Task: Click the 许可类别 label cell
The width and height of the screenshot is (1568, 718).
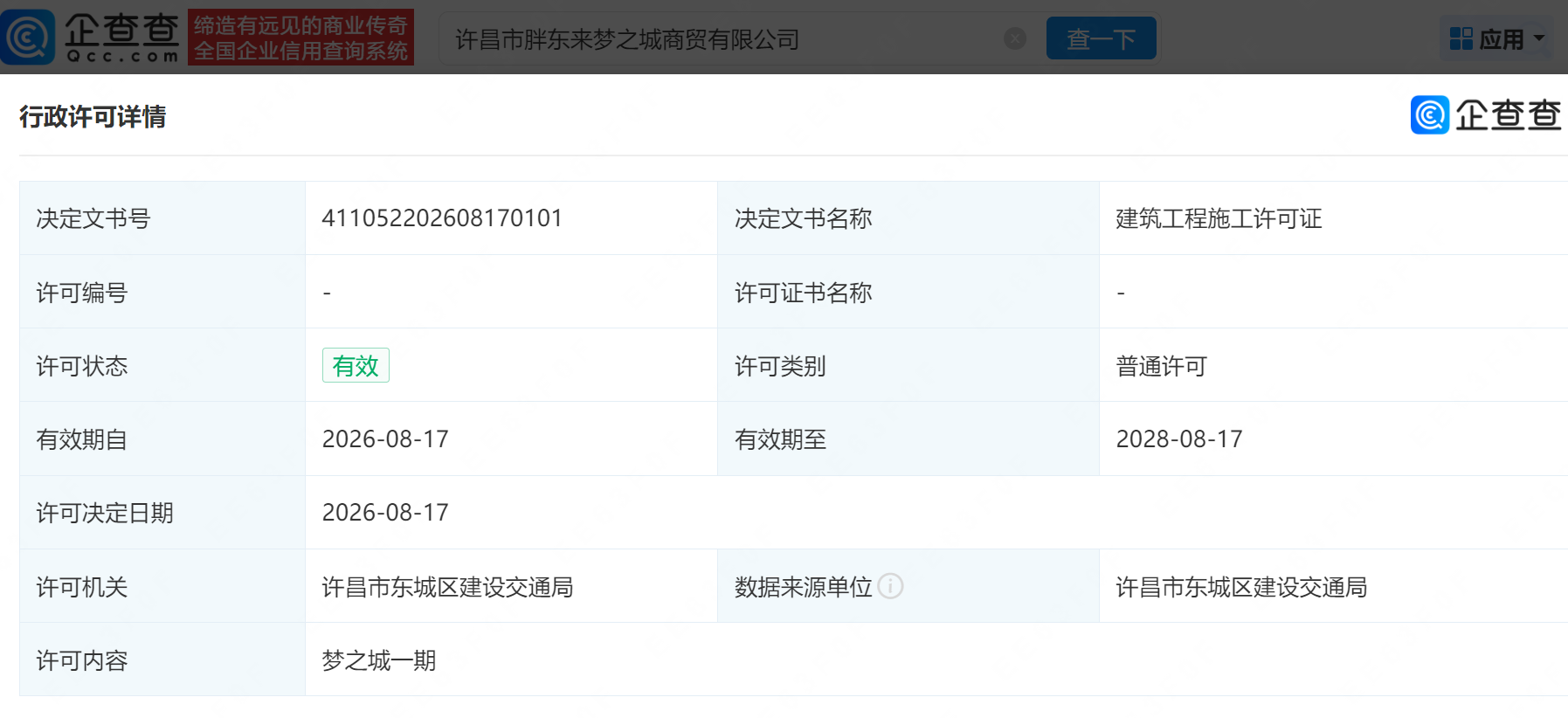Action: 908,365
